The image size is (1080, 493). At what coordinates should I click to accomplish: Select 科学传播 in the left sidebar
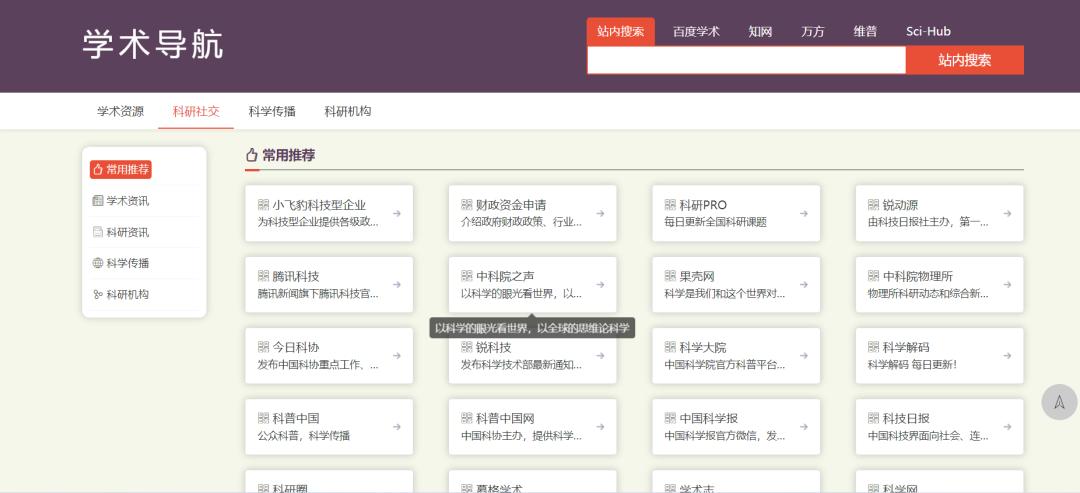point(121,263)
